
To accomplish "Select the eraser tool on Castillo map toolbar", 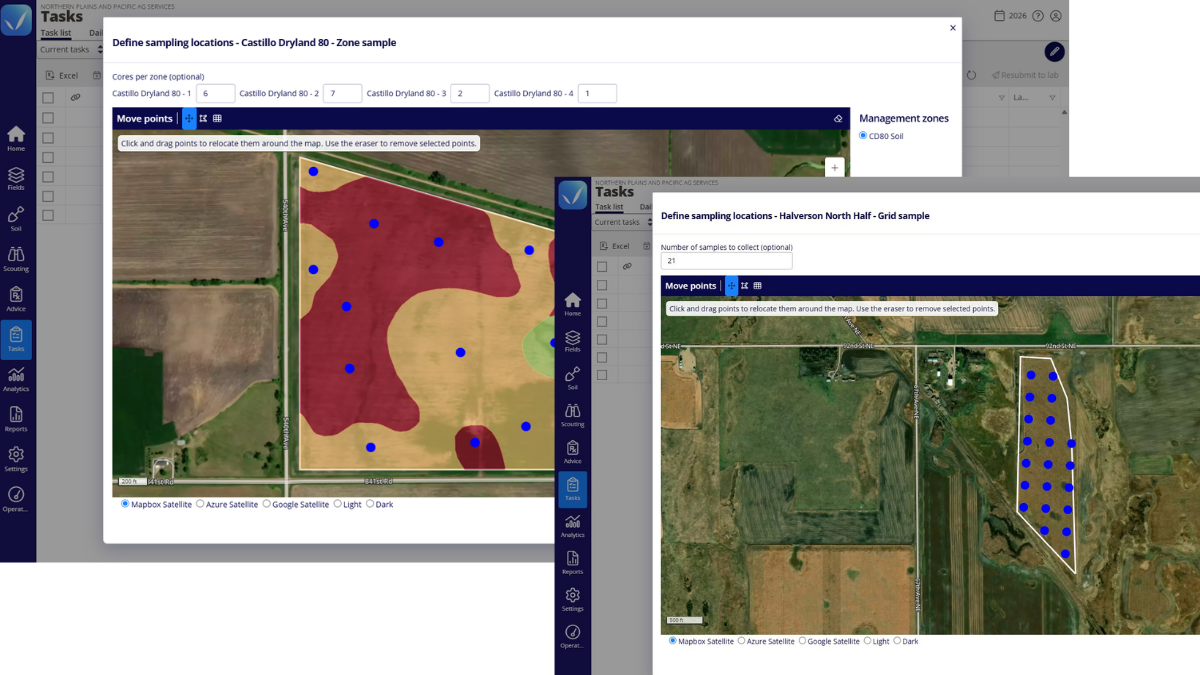I will click(x=838, y=119).
